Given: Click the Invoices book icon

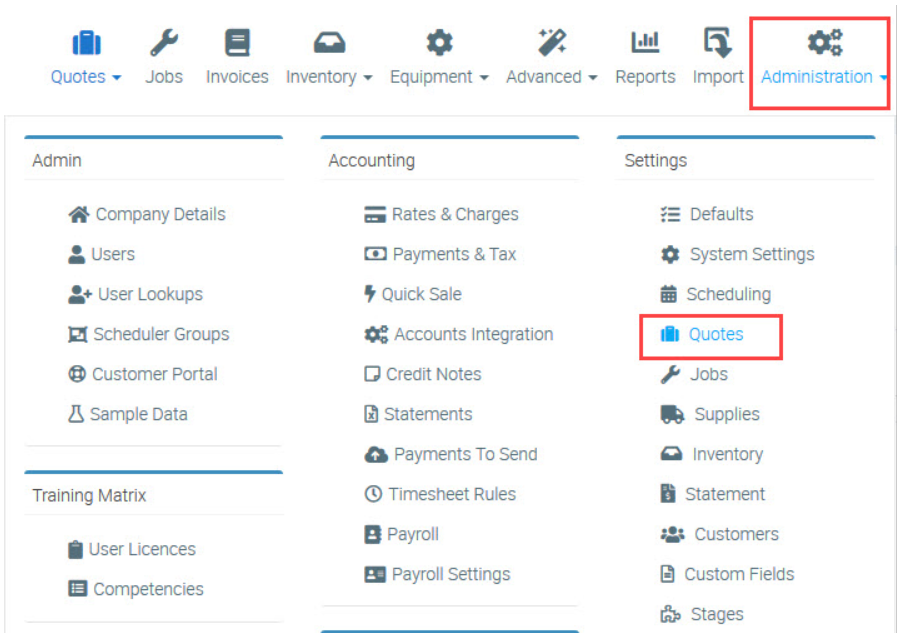Looking at the screenshot, I should click(x=237, y=43).
